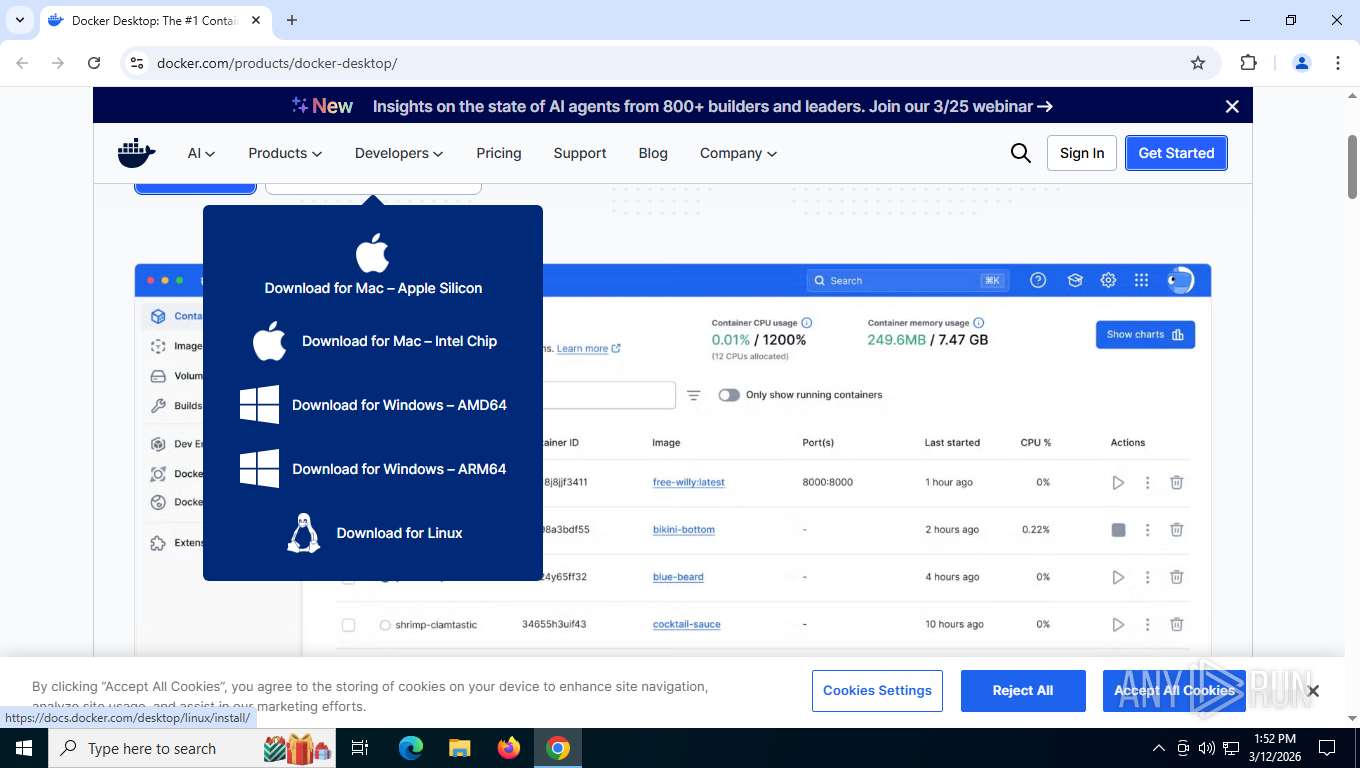The height and width of the screenshot is (768, 1360).
Task: Select Download for Windows – ARM64
Action: [x=399, y=469]
